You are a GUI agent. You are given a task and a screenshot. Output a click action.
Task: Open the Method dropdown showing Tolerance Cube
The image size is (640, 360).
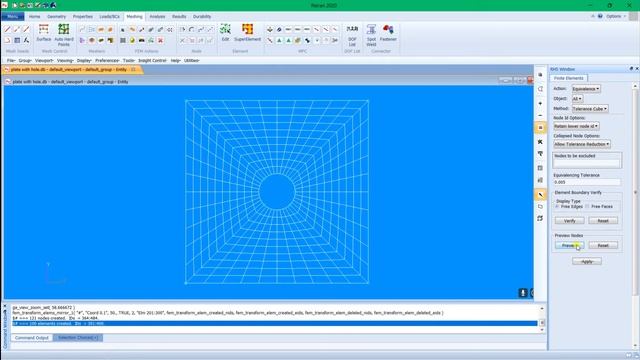590,109
